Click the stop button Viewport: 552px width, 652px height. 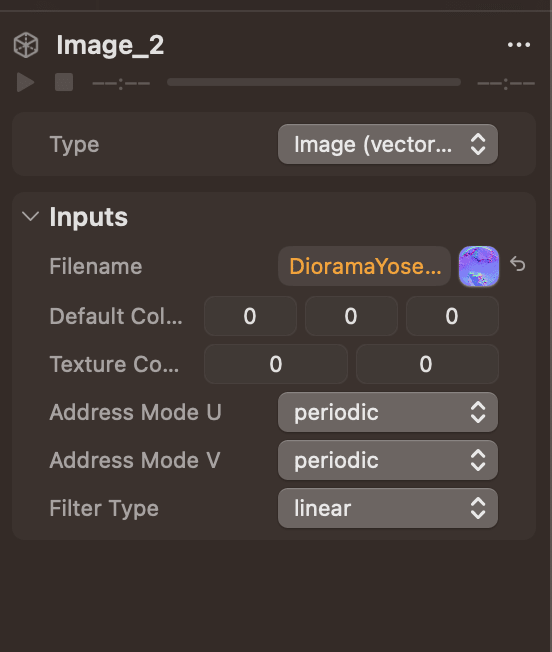click(x=64, y=82)
